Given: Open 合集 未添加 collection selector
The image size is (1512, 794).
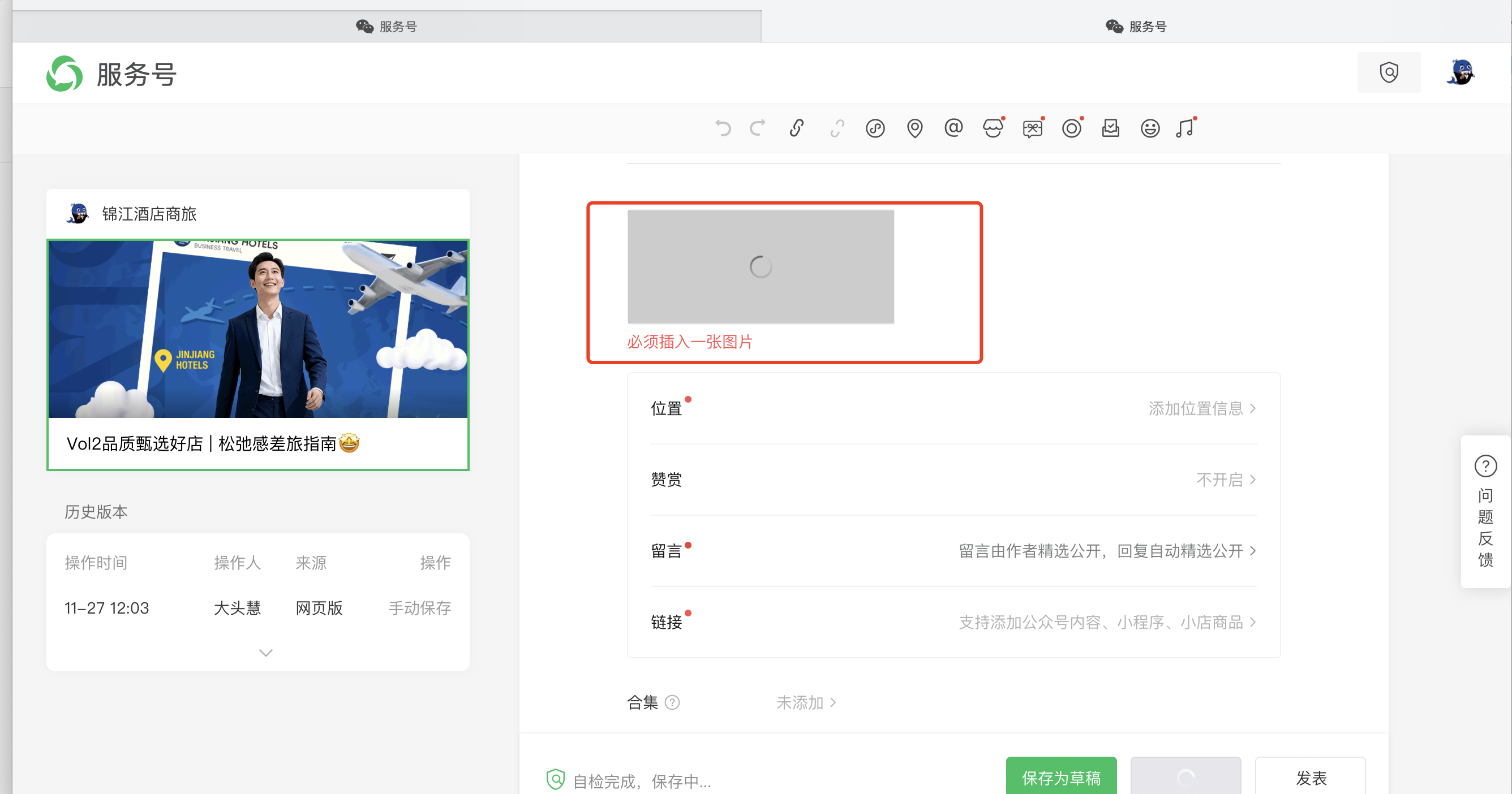Looking at the screenshot, I should point(806,702).
